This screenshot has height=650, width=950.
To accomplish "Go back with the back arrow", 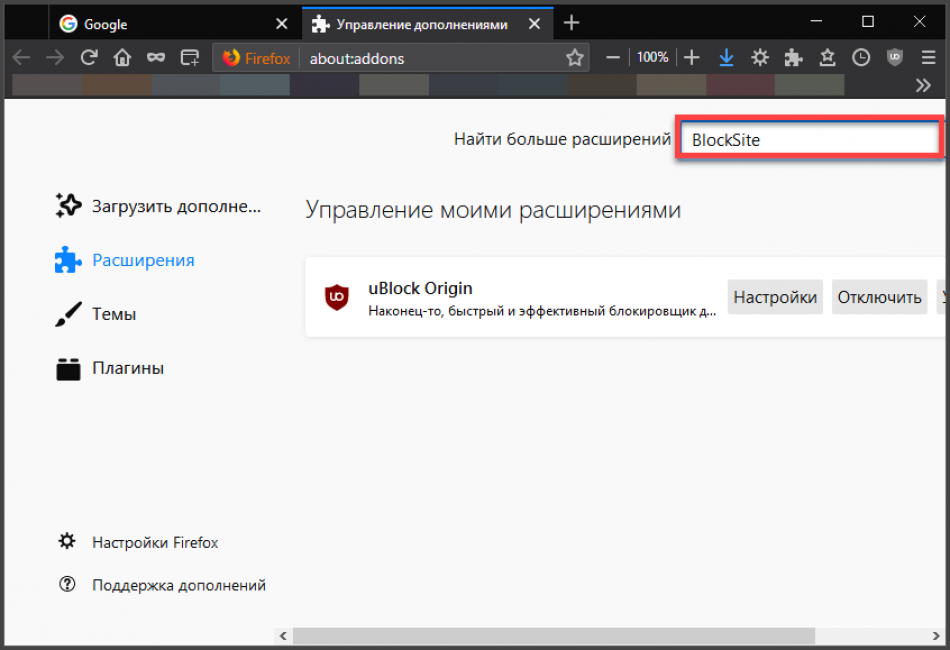I will click(x=21, y=58).
